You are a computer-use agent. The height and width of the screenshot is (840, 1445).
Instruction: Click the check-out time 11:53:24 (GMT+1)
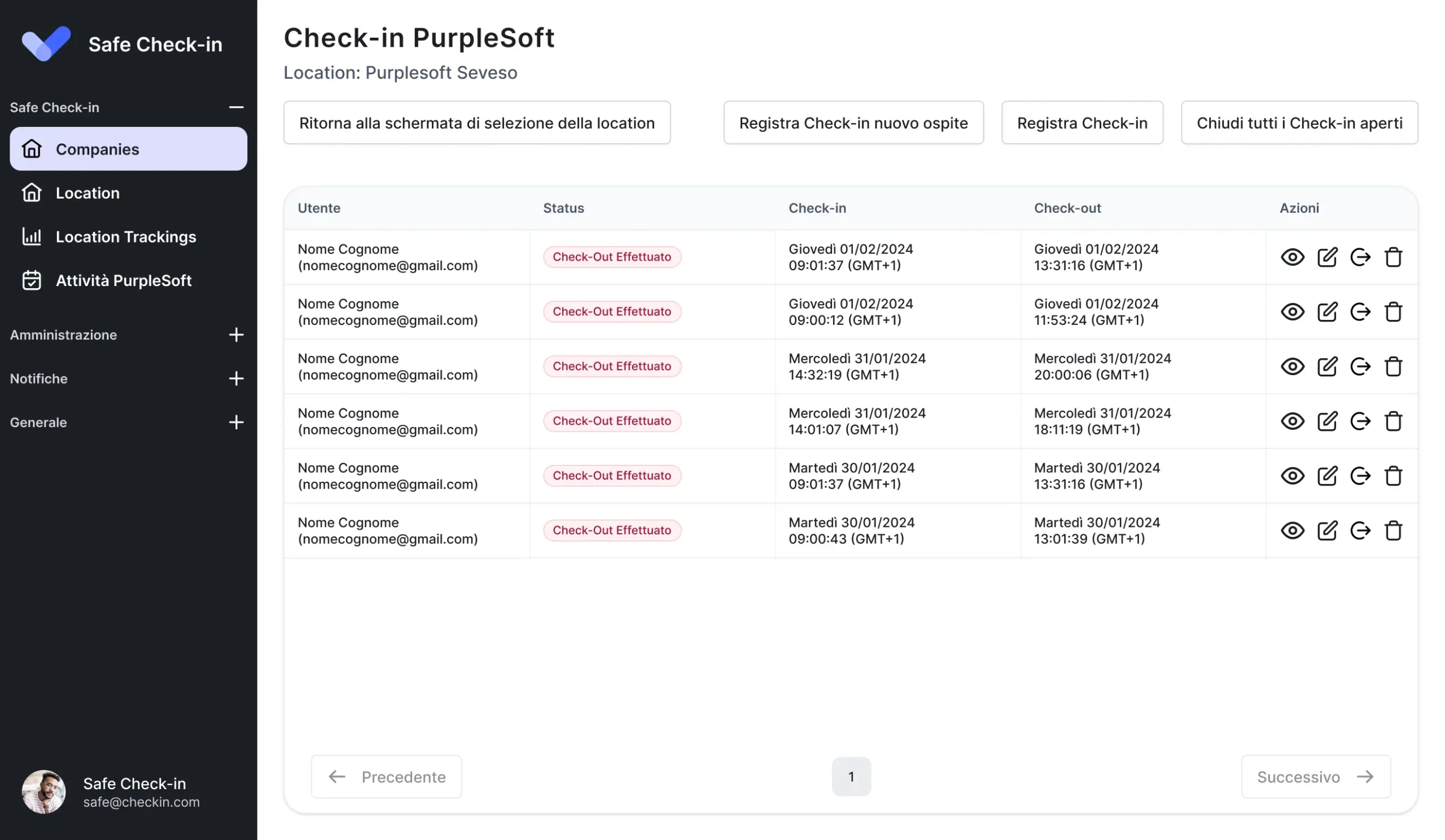(x=1088, y=320)
